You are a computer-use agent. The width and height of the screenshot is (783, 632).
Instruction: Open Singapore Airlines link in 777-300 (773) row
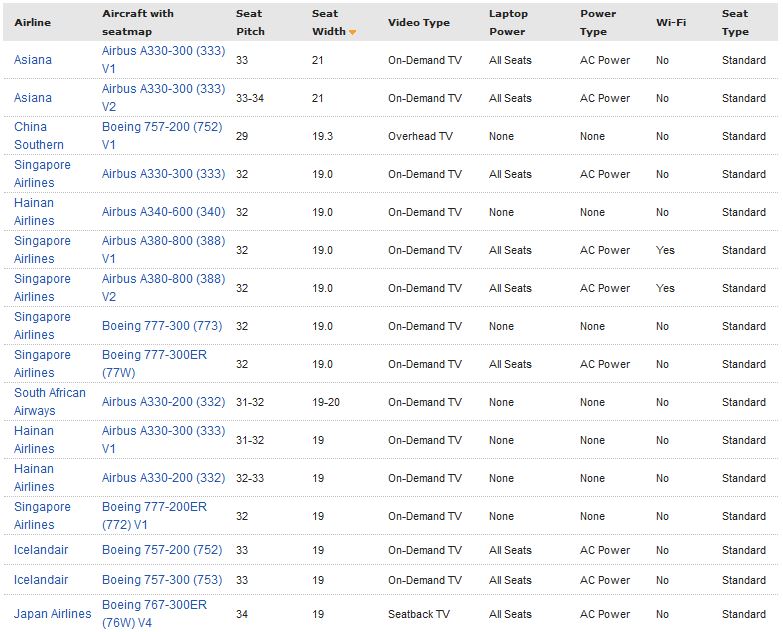pyautogui.click(x=42, y=325)
